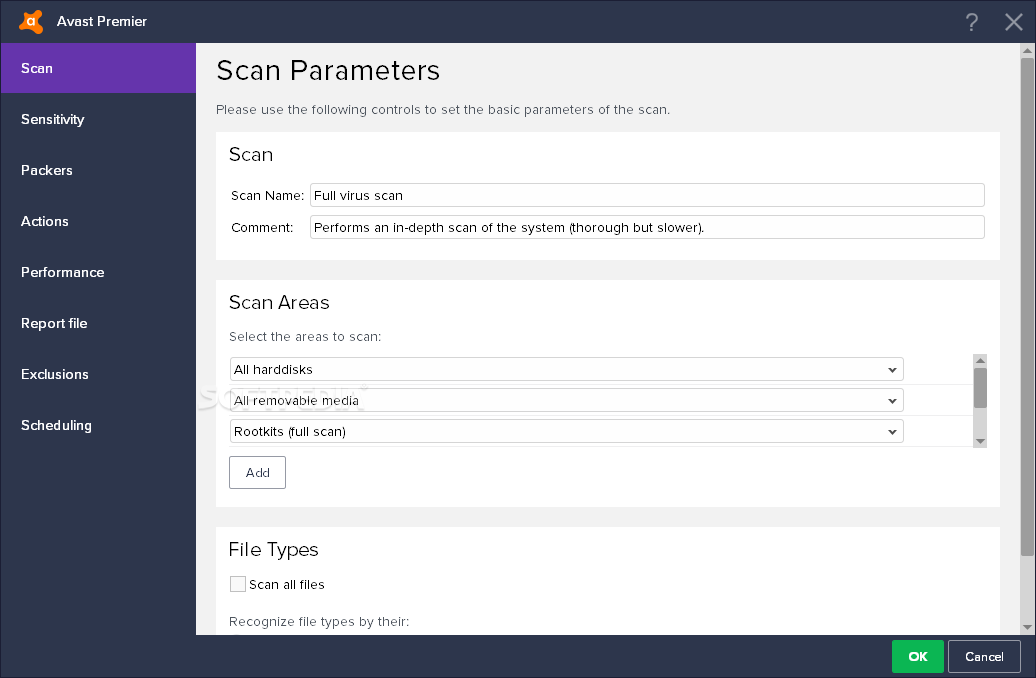This screenshot has width=1036, height=678.
Task: Click main panel scroll-down arrow
Action: click(x=1027, y=627)
